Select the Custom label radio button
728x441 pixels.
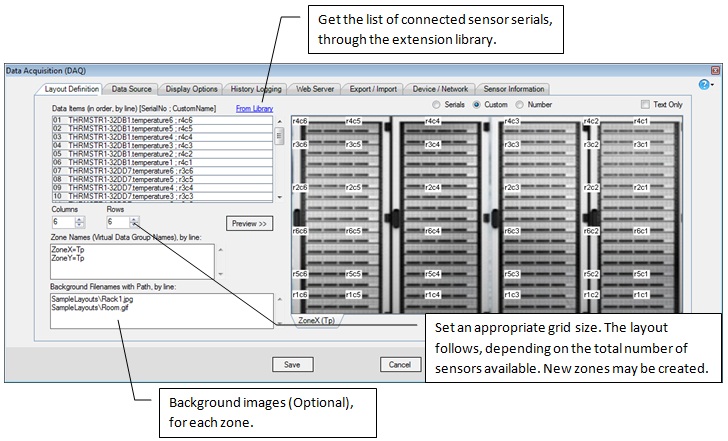477,104
